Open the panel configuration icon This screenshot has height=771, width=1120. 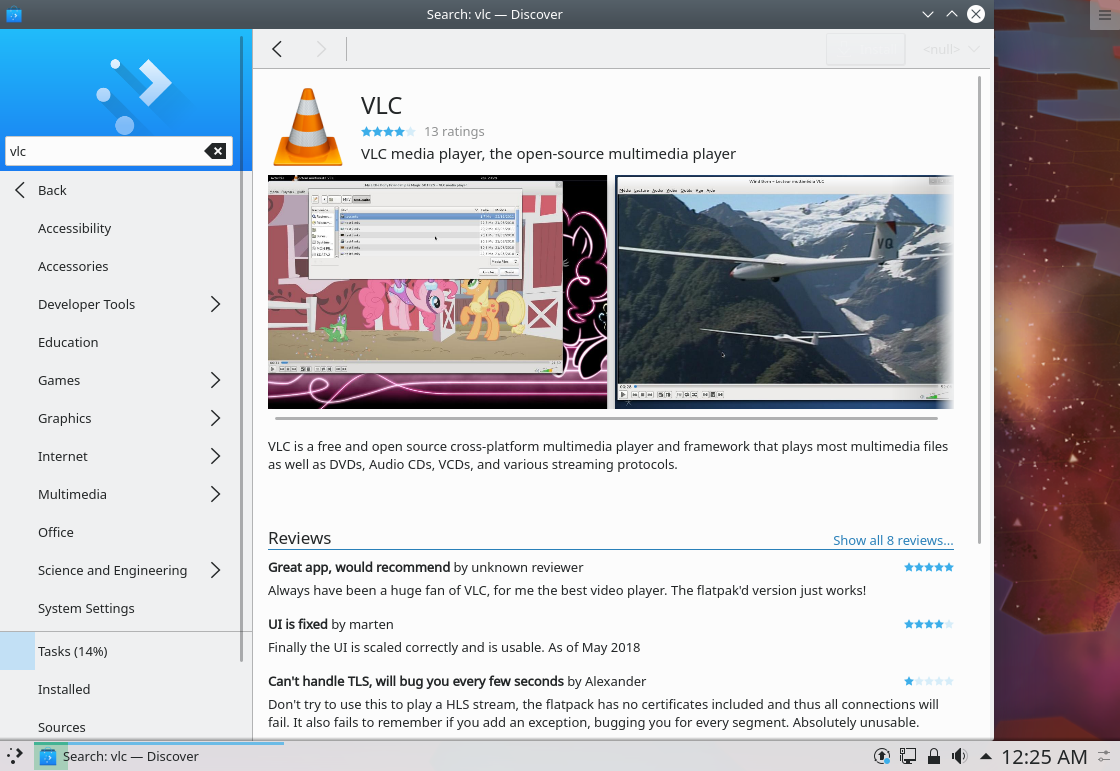(1105, 756)
